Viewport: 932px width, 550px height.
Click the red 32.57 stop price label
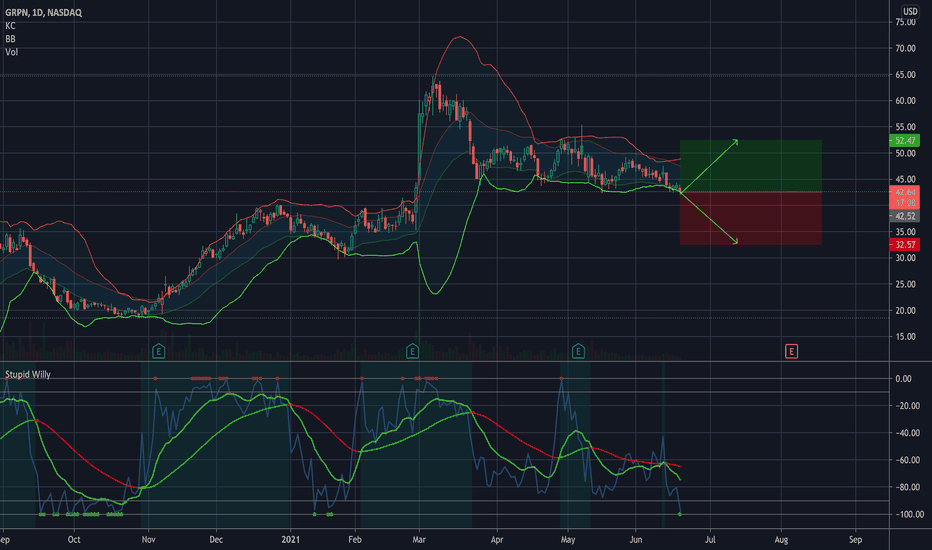pos(905,244)
